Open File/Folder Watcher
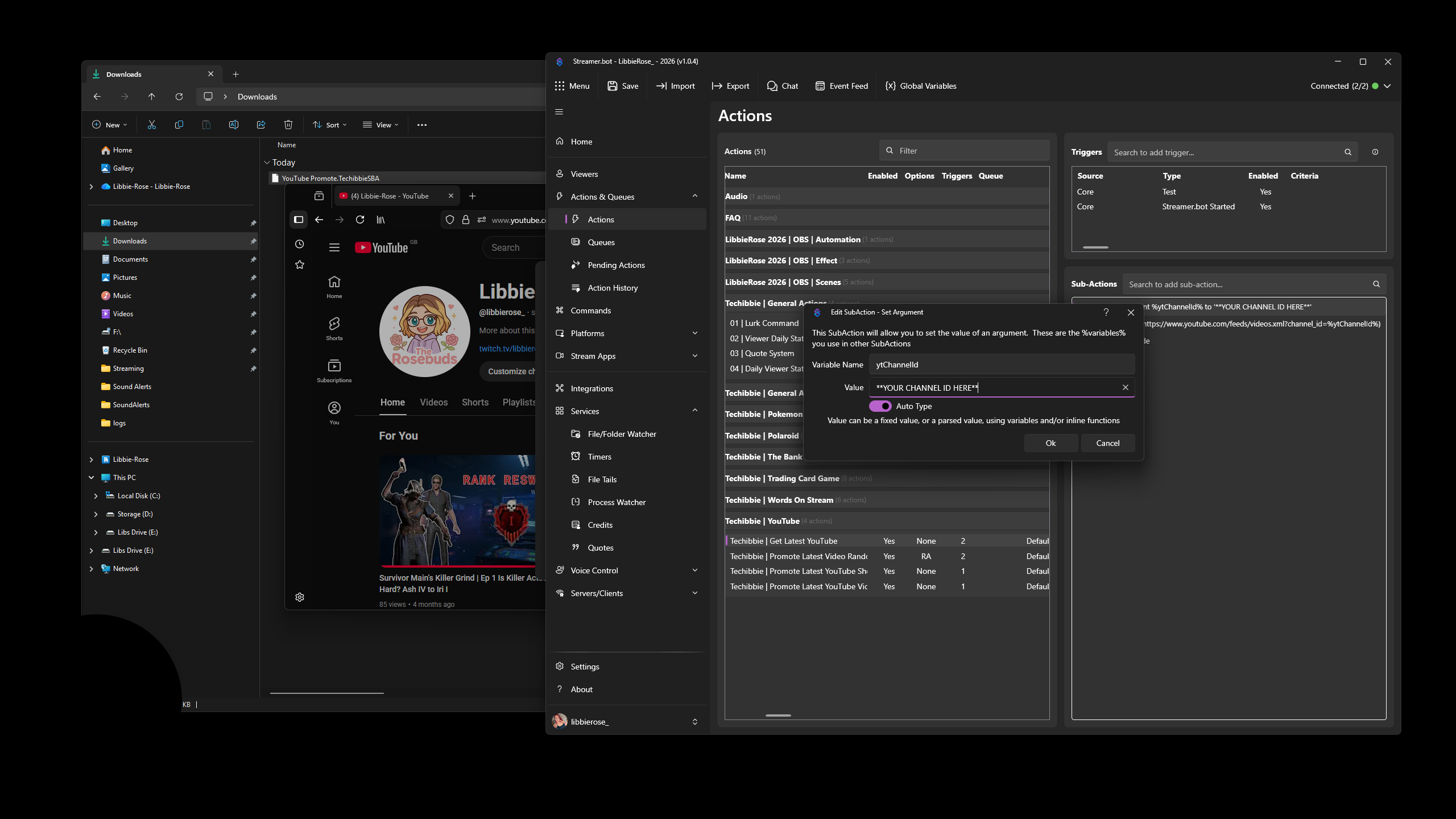 click(x=627, y=434)
